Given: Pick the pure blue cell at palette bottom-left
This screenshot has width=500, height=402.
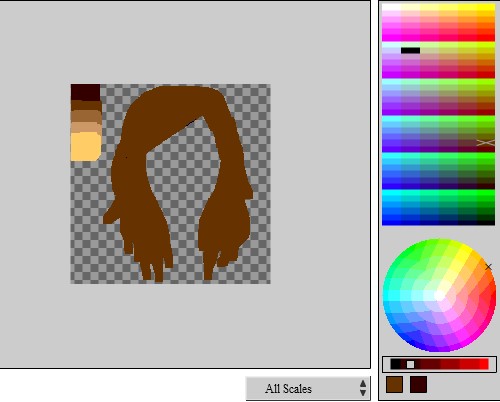Looking at the screenshot, I should click(391, 221).
